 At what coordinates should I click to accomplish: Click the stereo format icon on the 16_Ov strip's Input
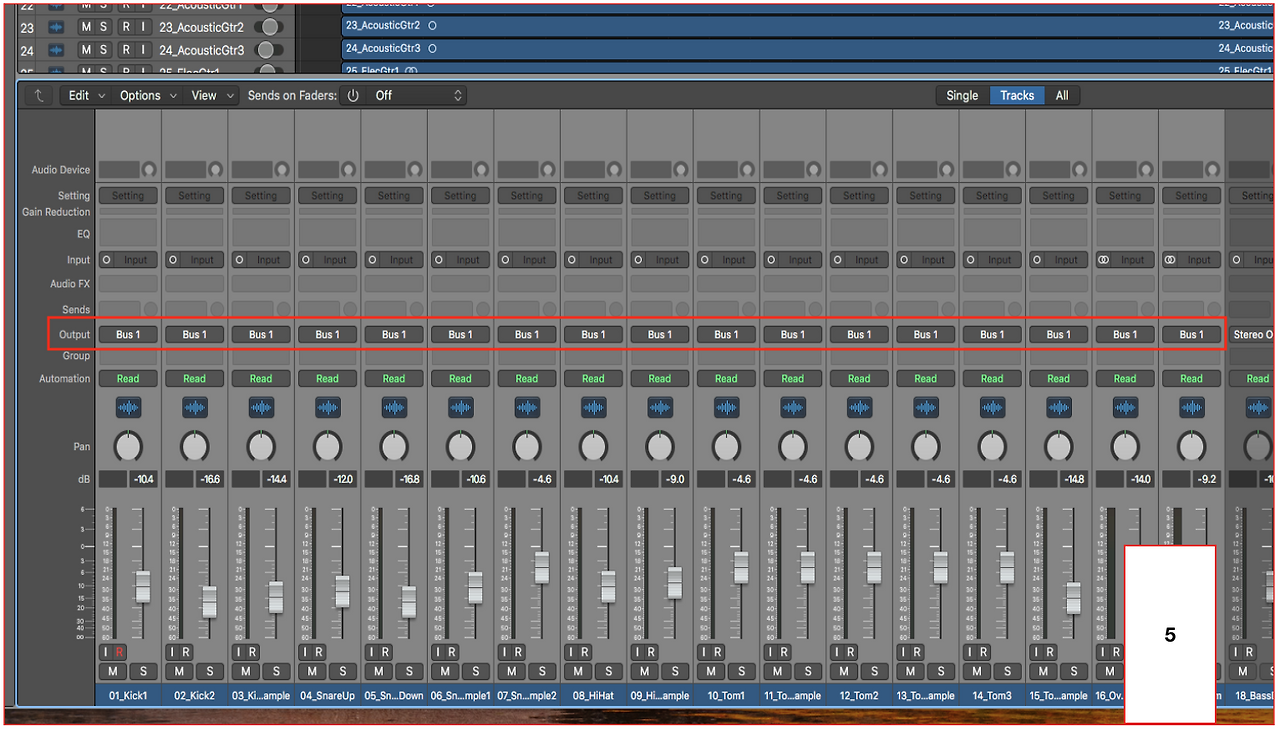pyautogui.click(x=1104, y=260)
